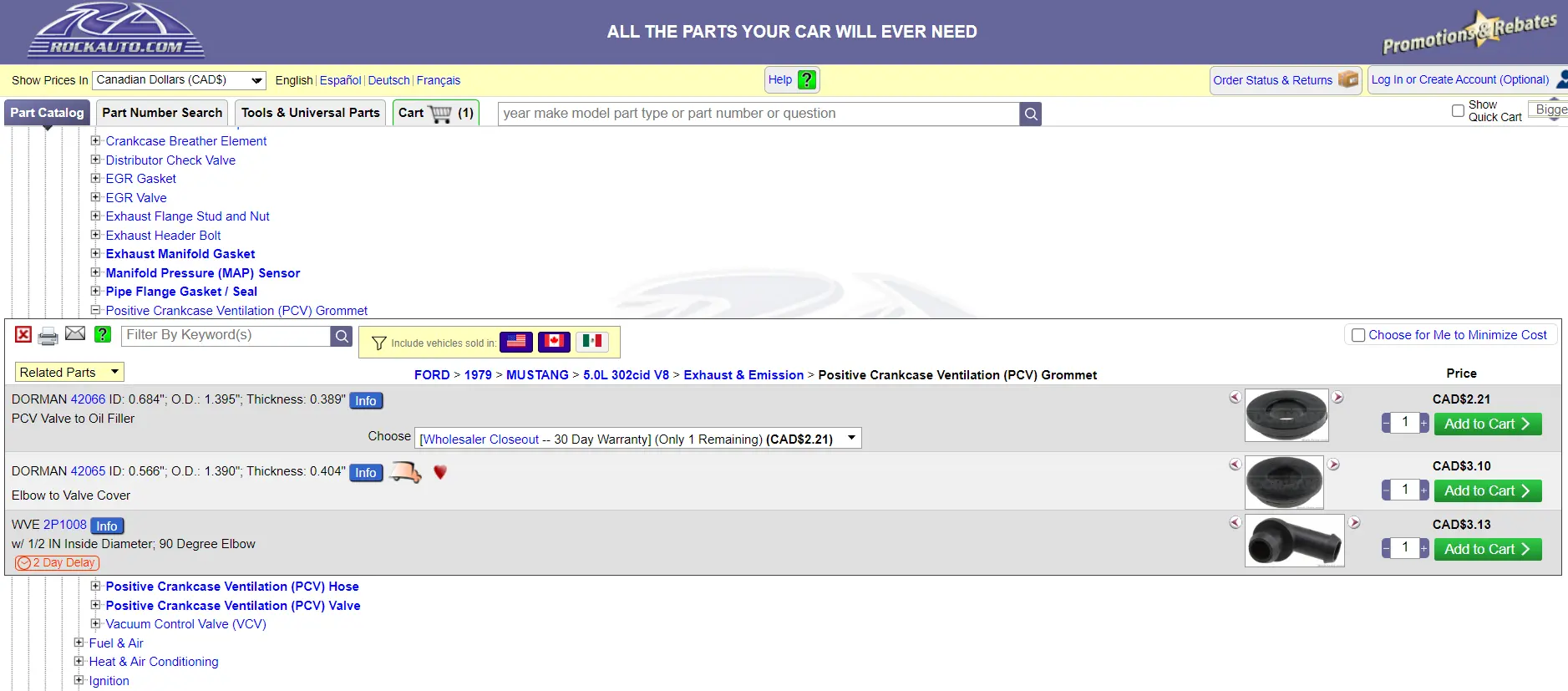Enable Show Quick Cart checkbox
1568x691 pixels.
coord(1458,110)
